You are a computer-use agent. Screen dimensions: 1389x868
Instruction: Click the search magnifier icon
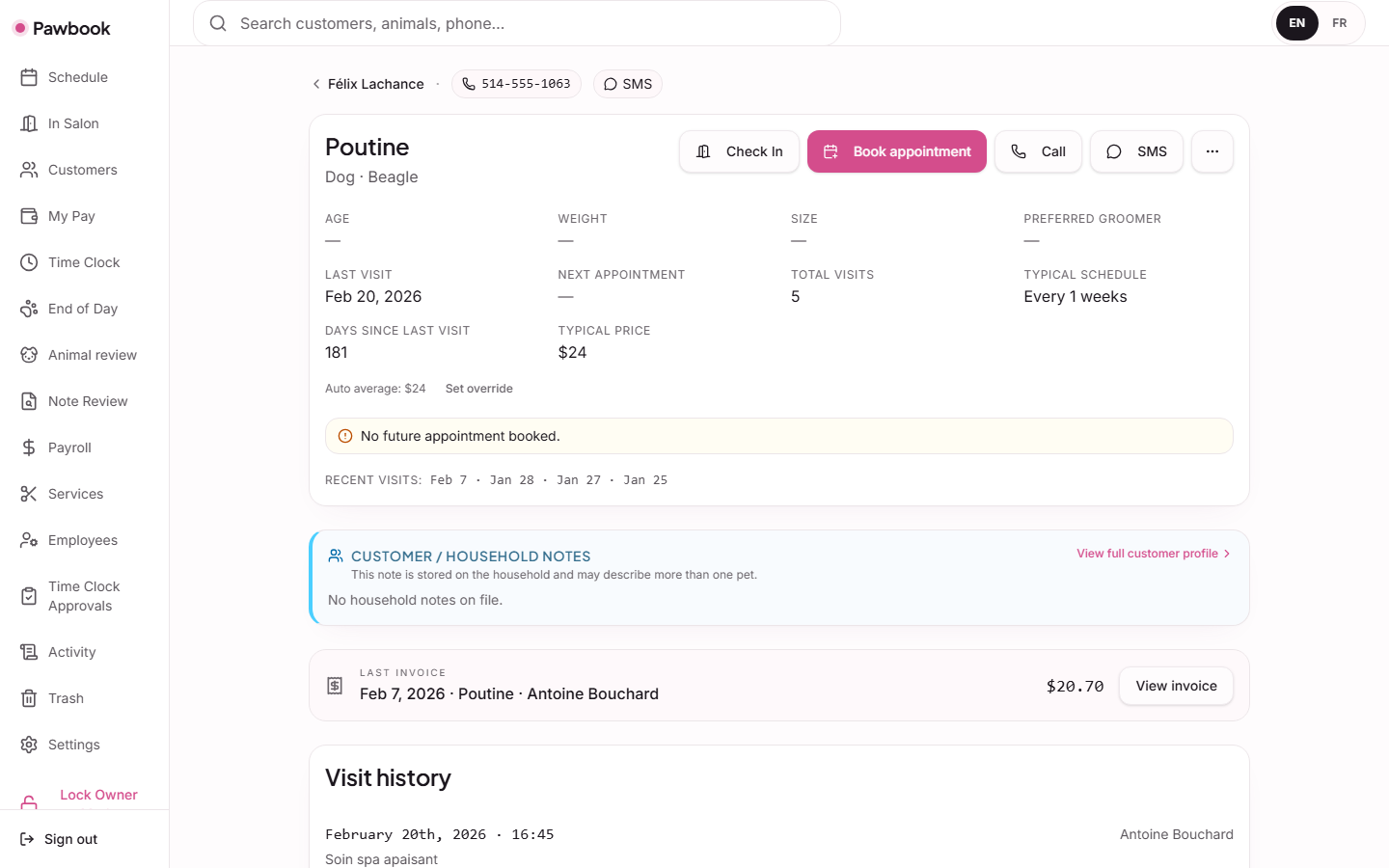218,23
